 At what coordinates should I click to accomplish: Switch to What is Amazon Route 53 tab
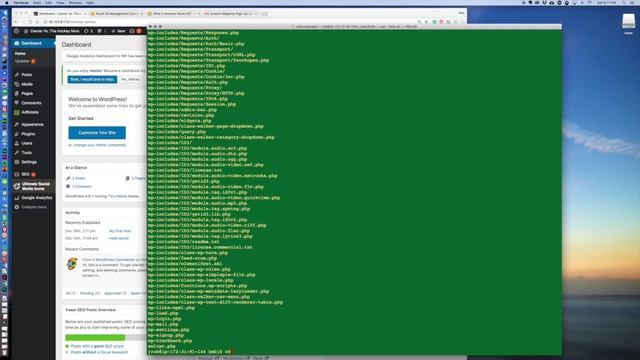tap(174, 13)
